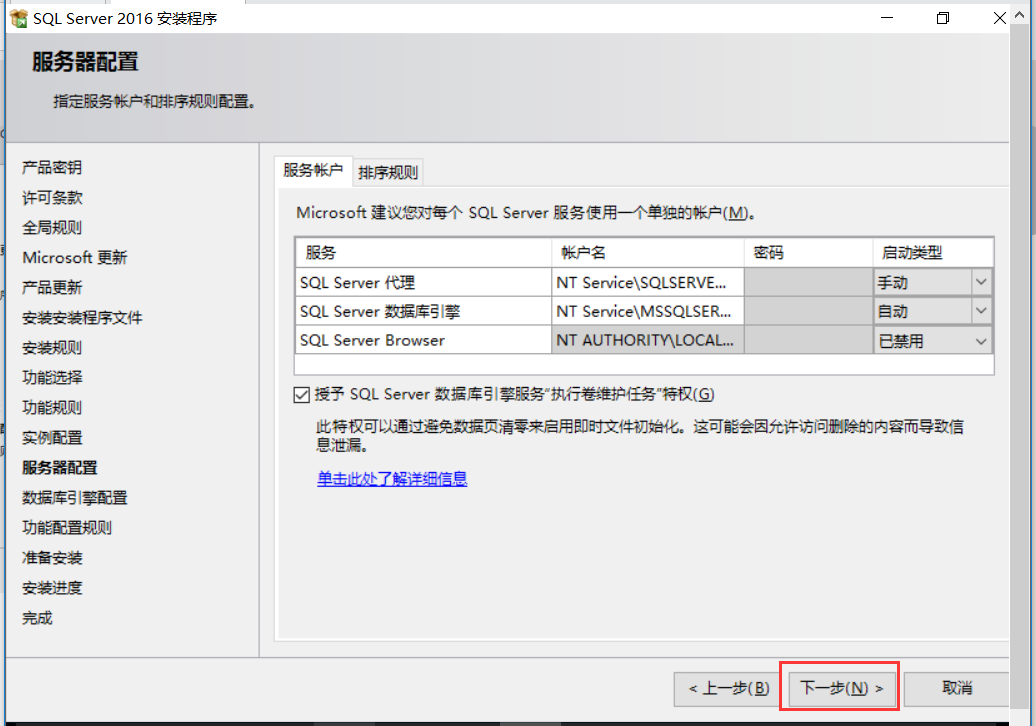This screenshot has width=1036, height=726.
Task: Open the 启动类型 dropdown for SQL Server 代理
Action: 981,282
